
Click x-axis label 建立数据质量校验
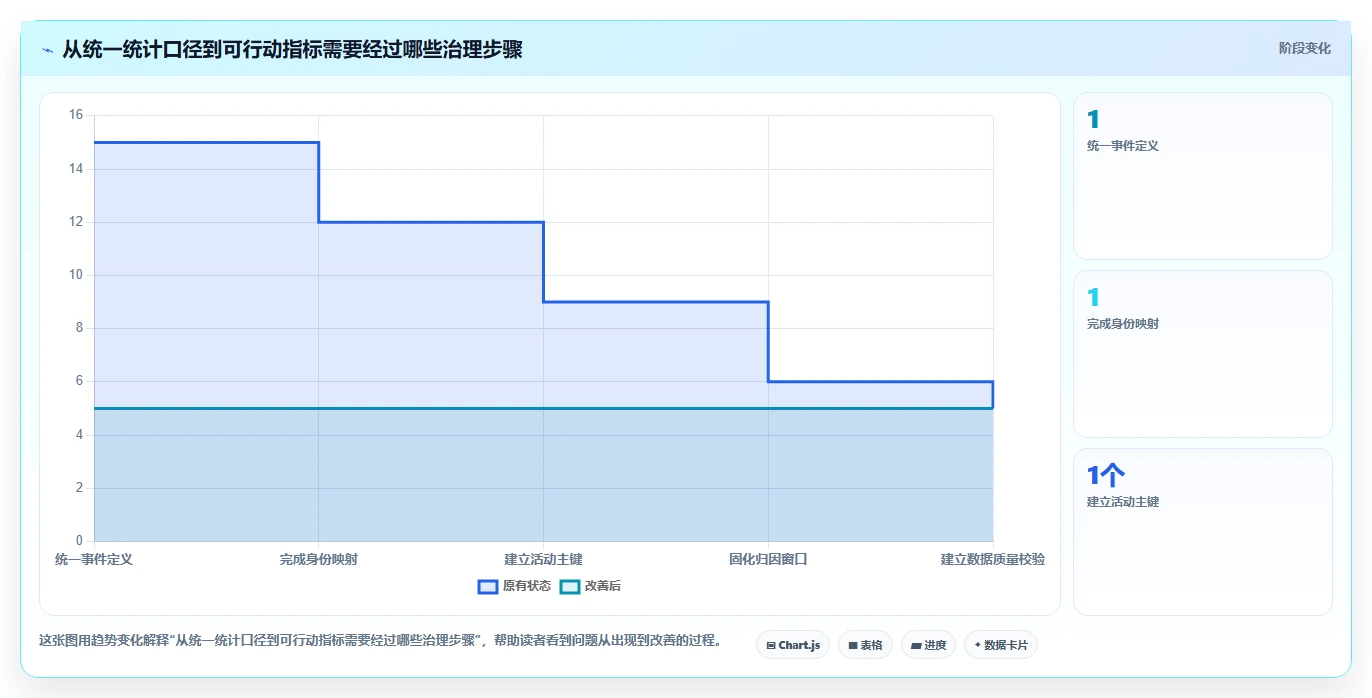(x=993, y=559)
